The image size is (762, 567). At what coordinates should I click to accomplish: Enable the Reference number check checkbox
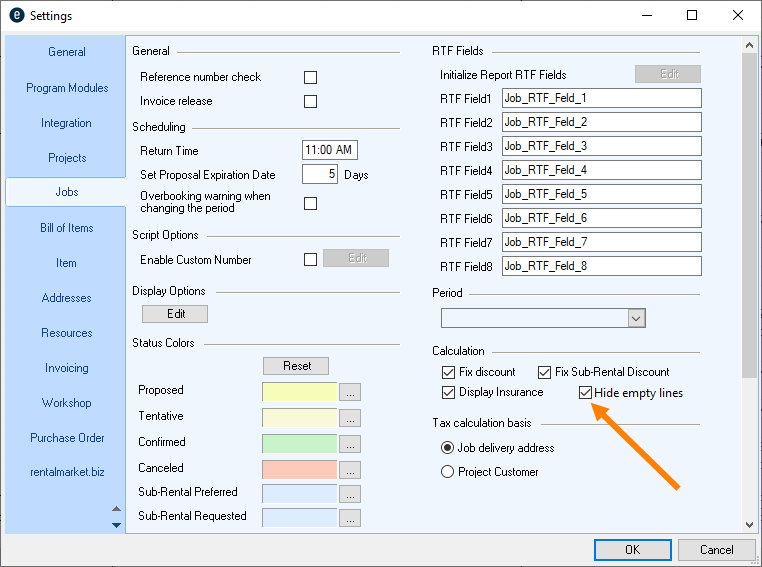310,78
